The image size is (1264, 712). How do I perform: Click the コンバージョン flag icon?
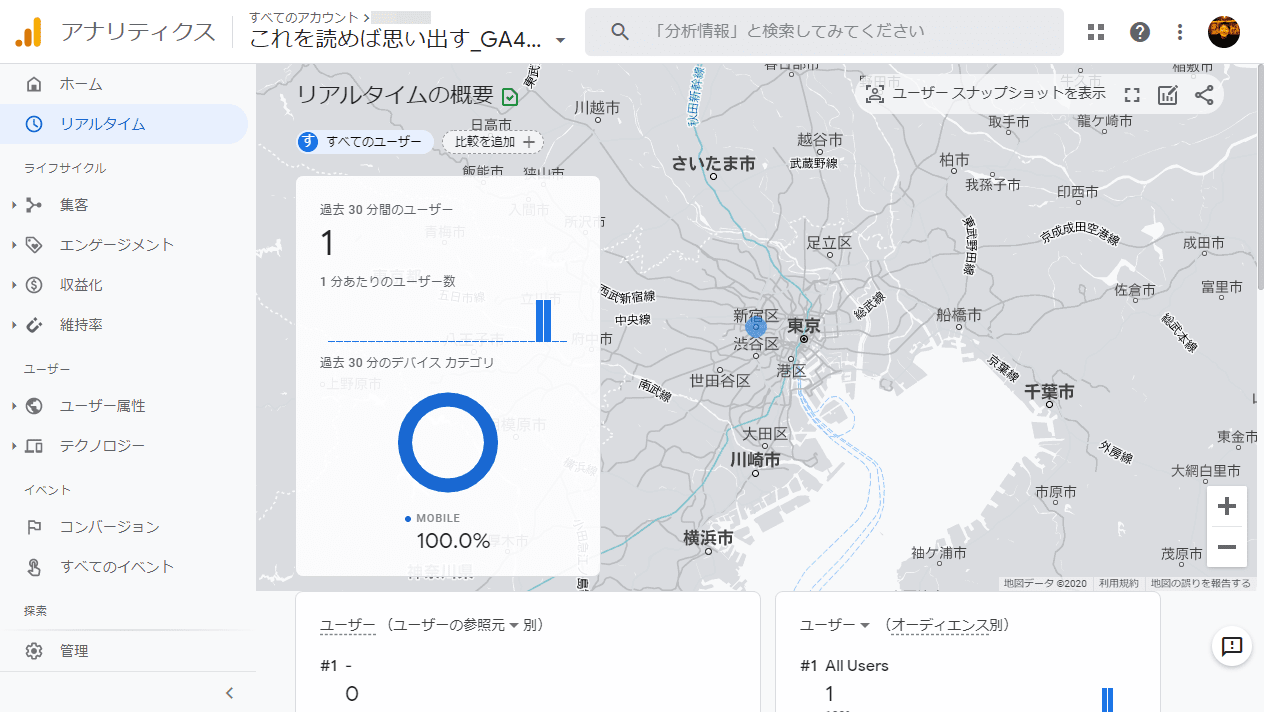pos(34,527)
